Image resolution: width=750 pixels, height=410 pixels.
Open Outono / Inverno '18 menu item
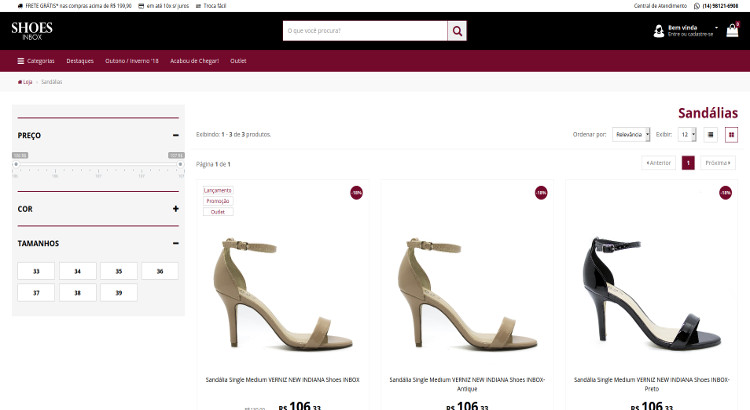click(x=132, y=61)
